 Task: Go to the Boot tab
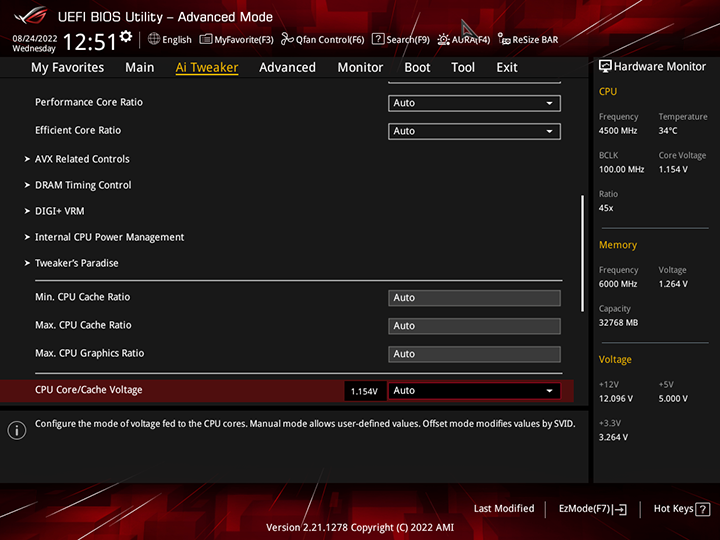pos(417,68)
